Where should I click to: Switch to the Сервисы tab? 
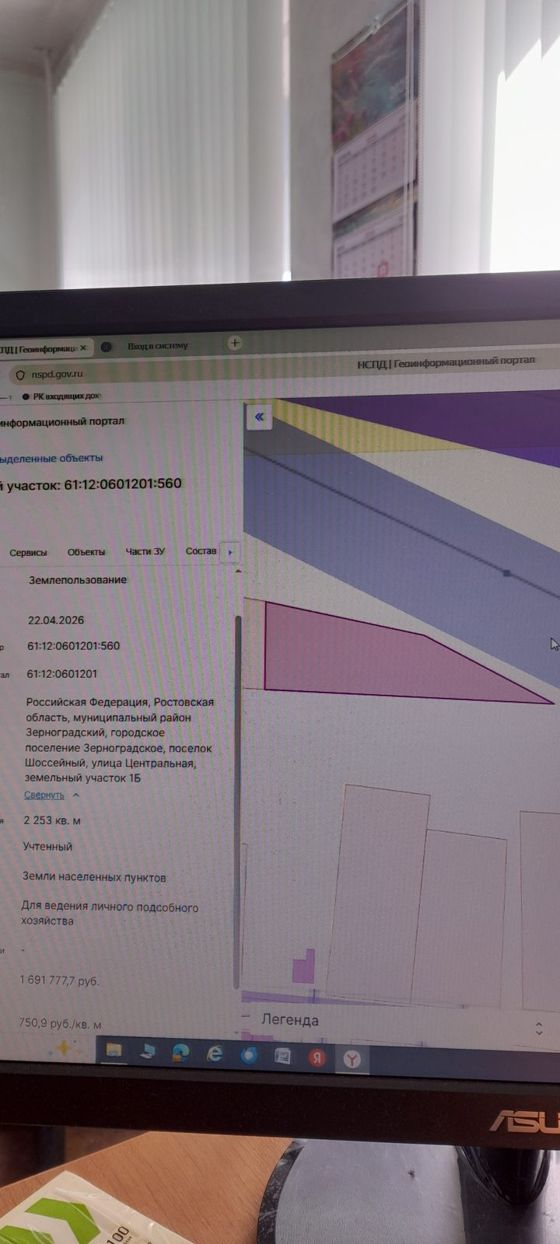(28, 552)
